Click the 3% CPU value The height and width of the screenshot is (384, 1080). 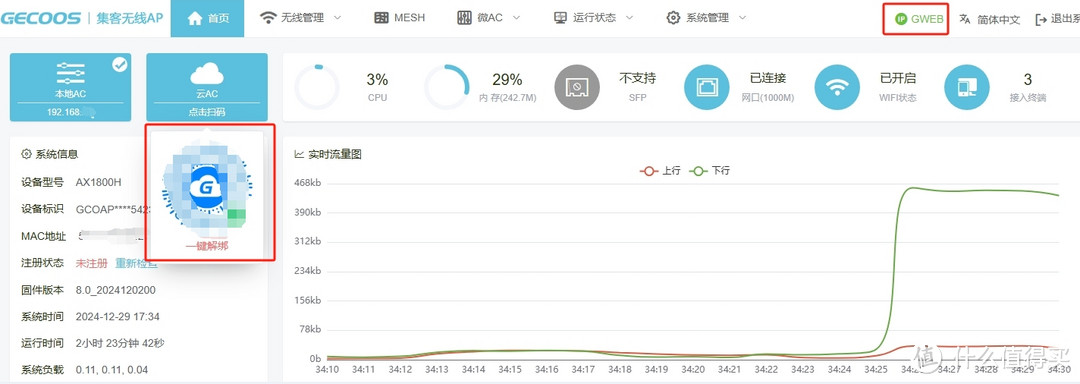tap(377, 79)
